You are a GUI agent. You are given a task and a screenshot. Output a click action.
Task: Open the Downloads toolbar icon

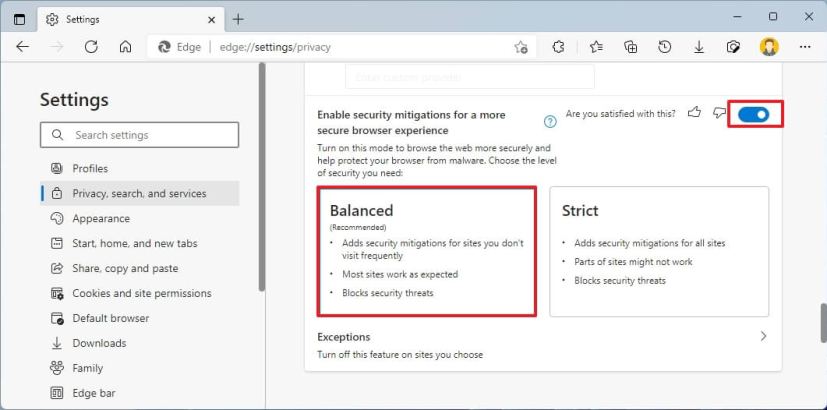point(699,47)
